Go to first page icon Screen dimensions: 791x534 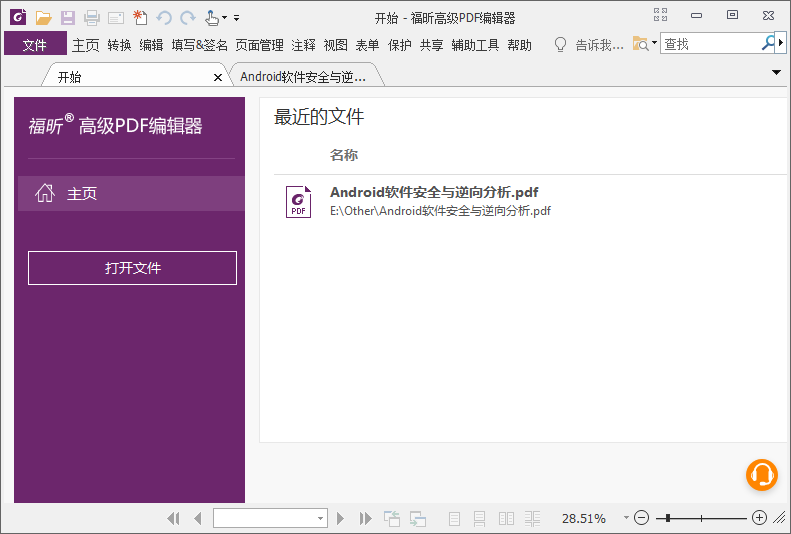pos(173,518)
